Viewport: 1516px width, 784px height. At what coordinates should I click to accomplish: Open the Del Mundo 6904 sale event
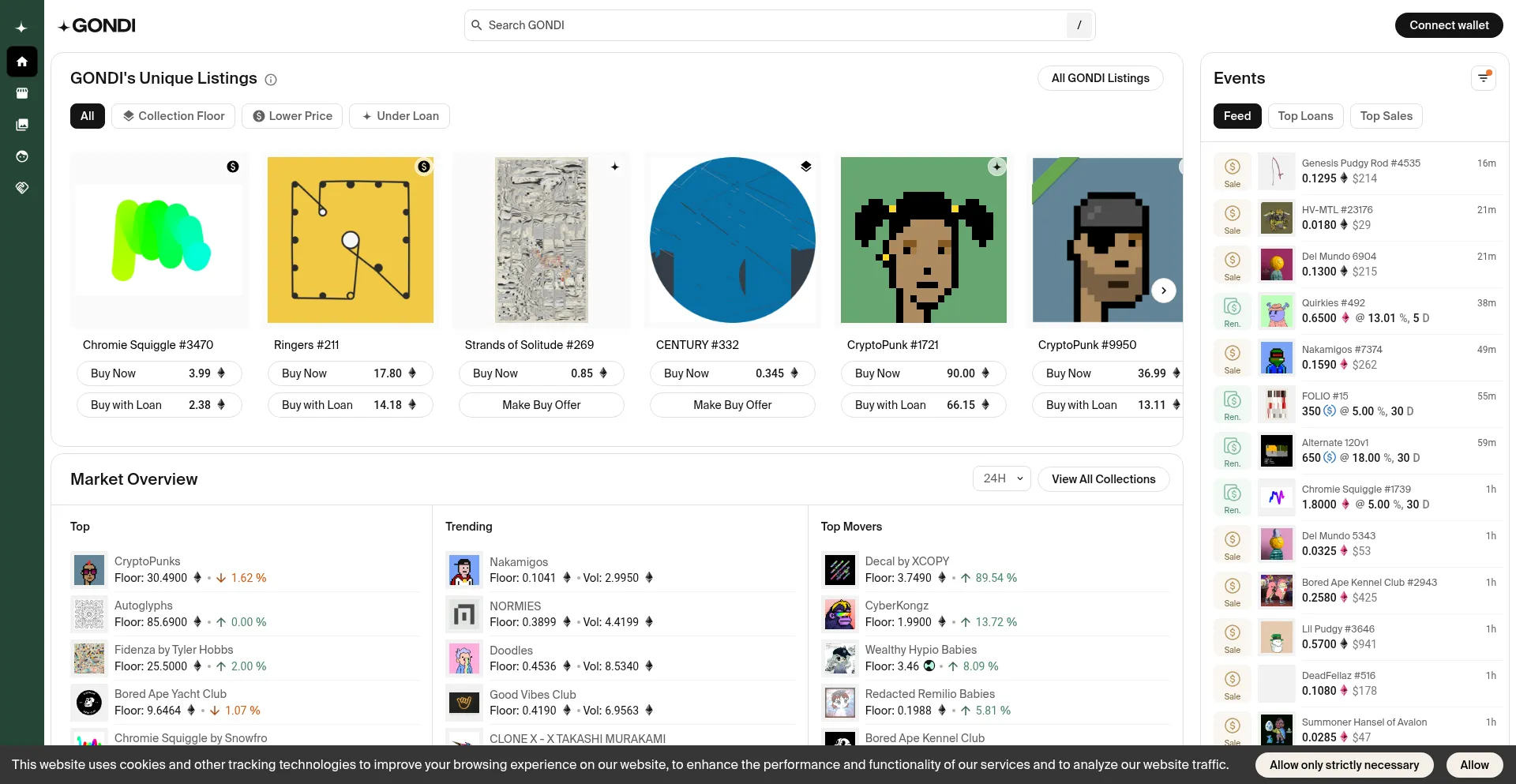tap(1355, 264)
